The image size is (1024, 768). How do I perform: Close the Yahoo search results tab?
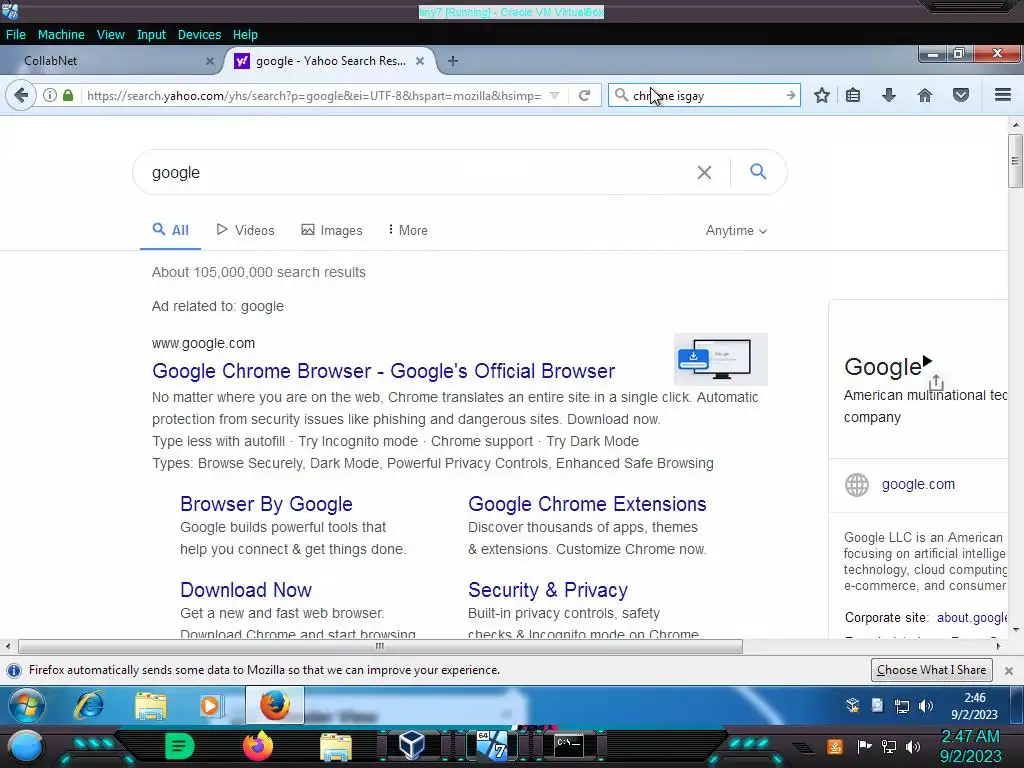(x=420, y=61)
